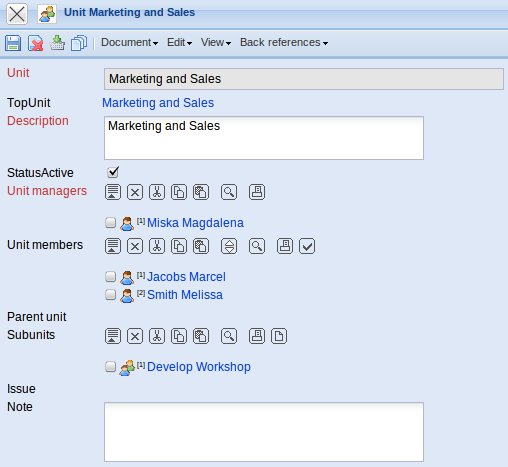Click the export icon with green arrow
508x467 pixels.
57,43
